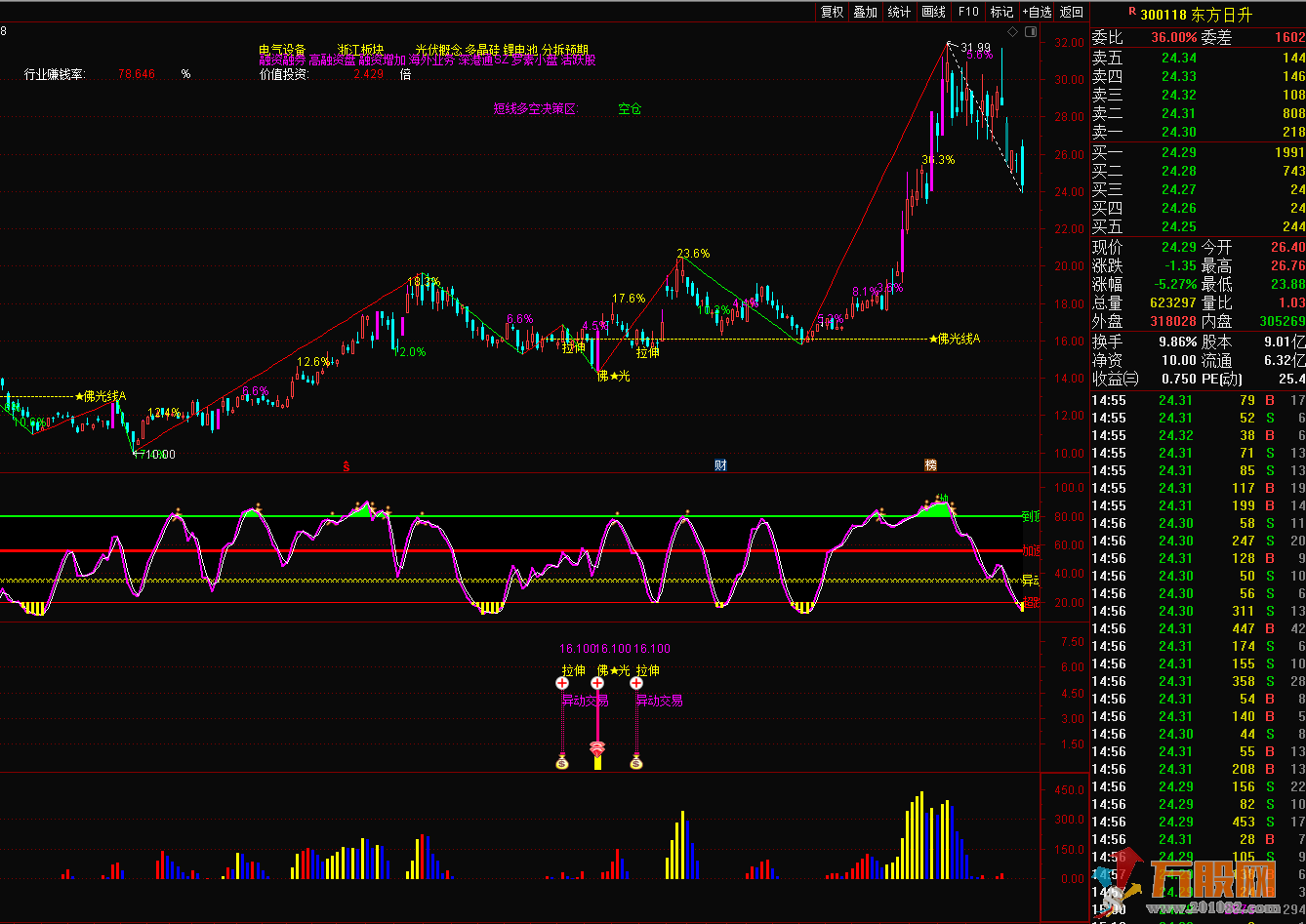Image resolution: width=1306 pixels, height=924 pixels.
Task: Open the 叠加 overlay option
Action: point(865,12)
